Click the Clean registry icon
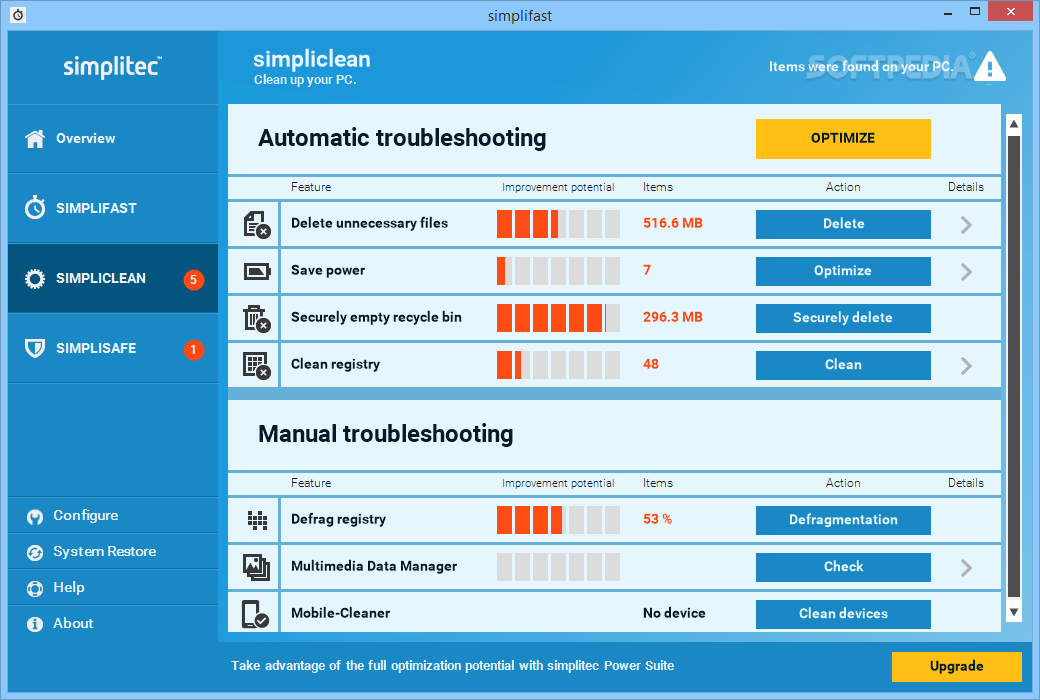 (x=256, y=366)
